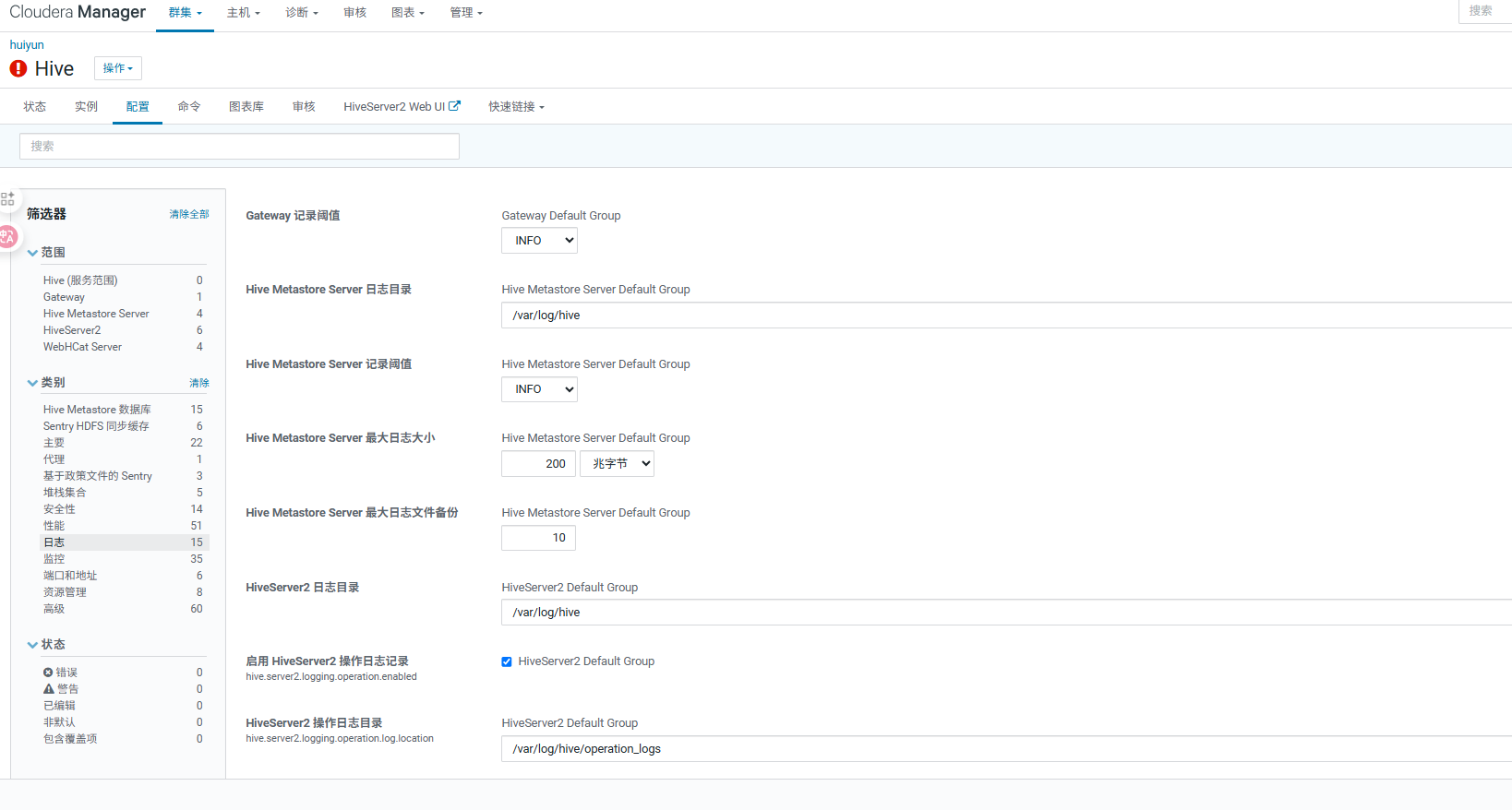
Task: Filter by 包含覆盖项 status
Action: pyautogui.click(x=70, y=739)
